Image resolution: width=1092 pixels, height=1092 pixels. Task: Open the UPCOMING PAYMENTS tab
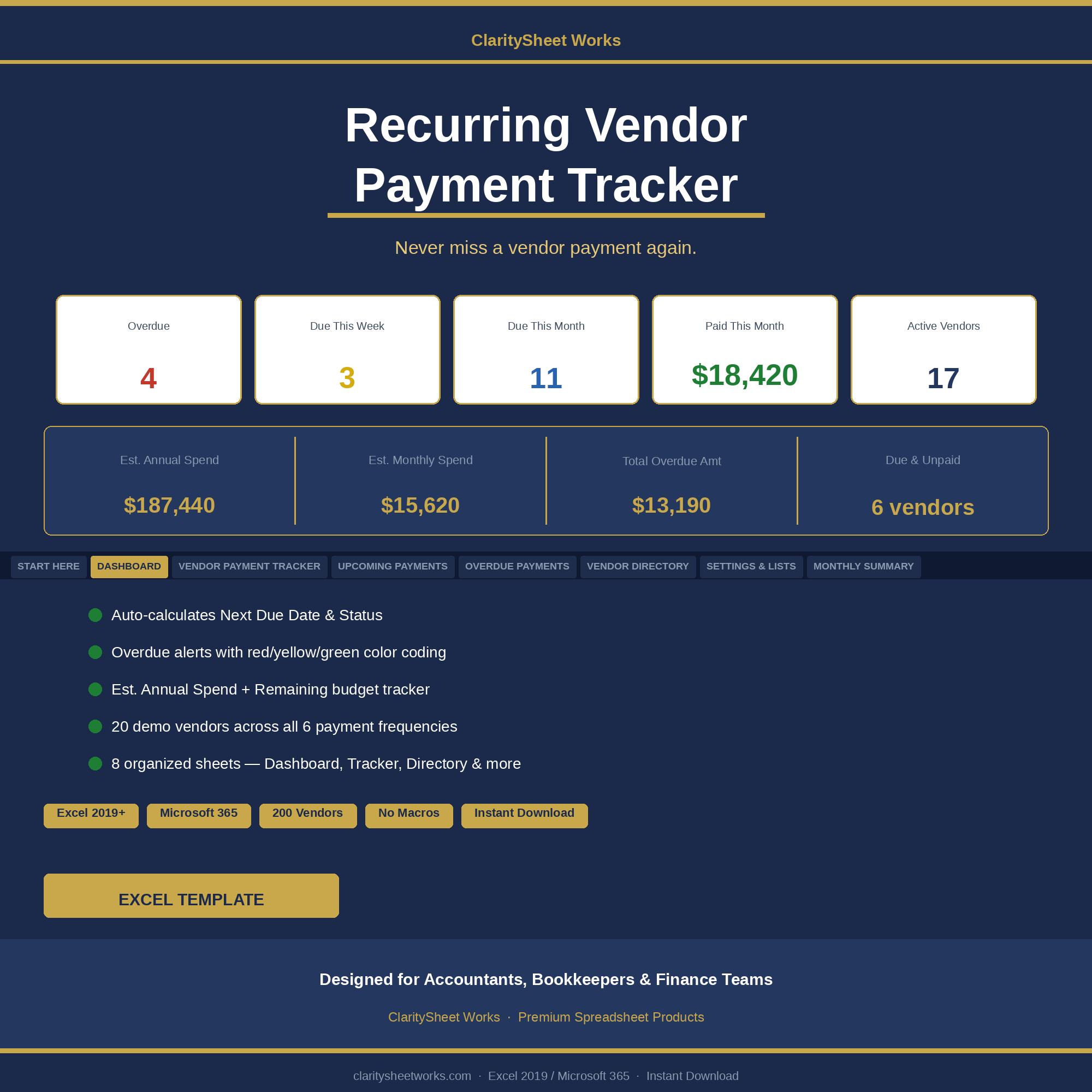tap(393, 566)
